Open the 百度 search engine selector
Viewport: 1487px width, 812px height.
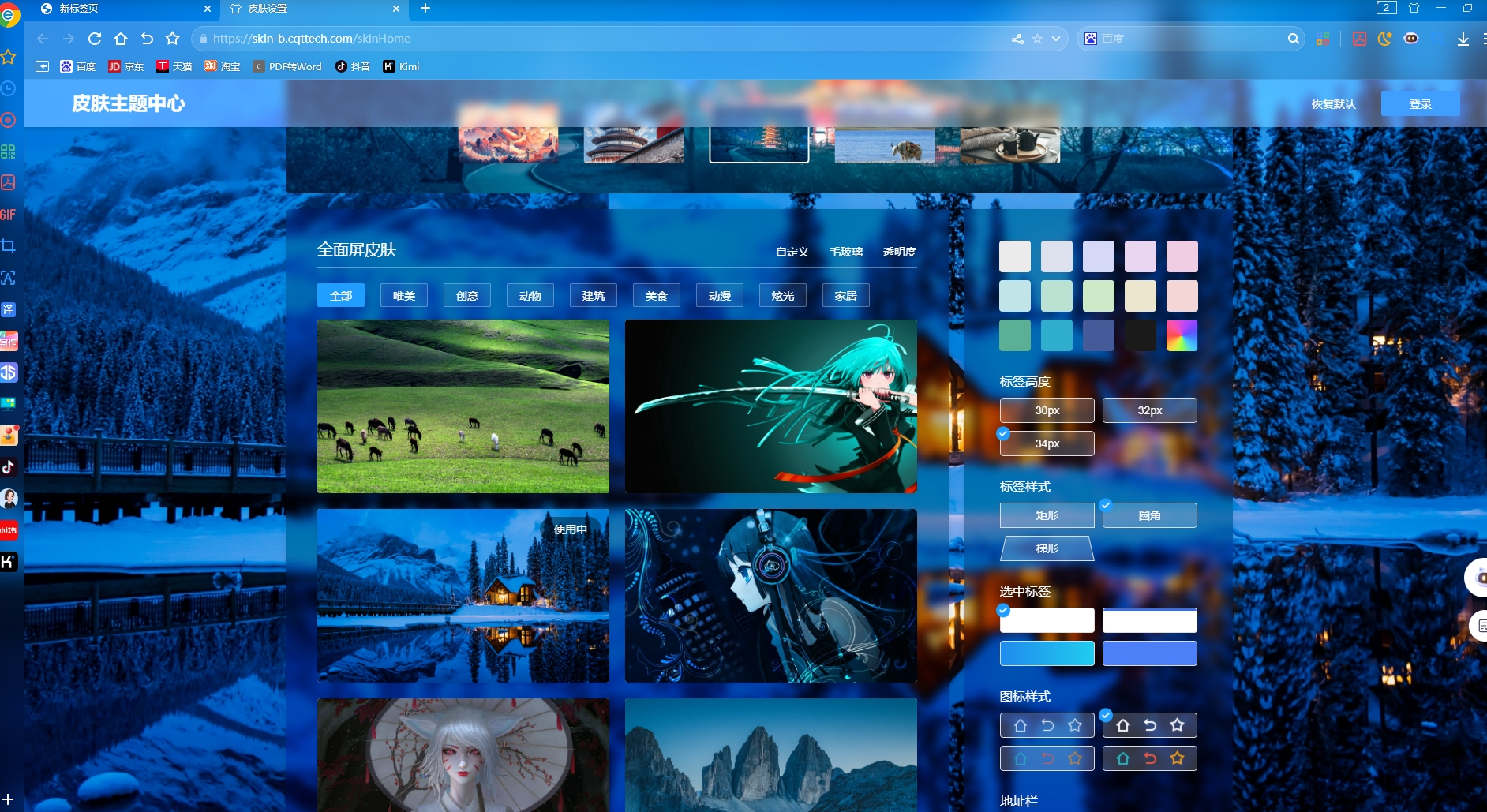1091,39
